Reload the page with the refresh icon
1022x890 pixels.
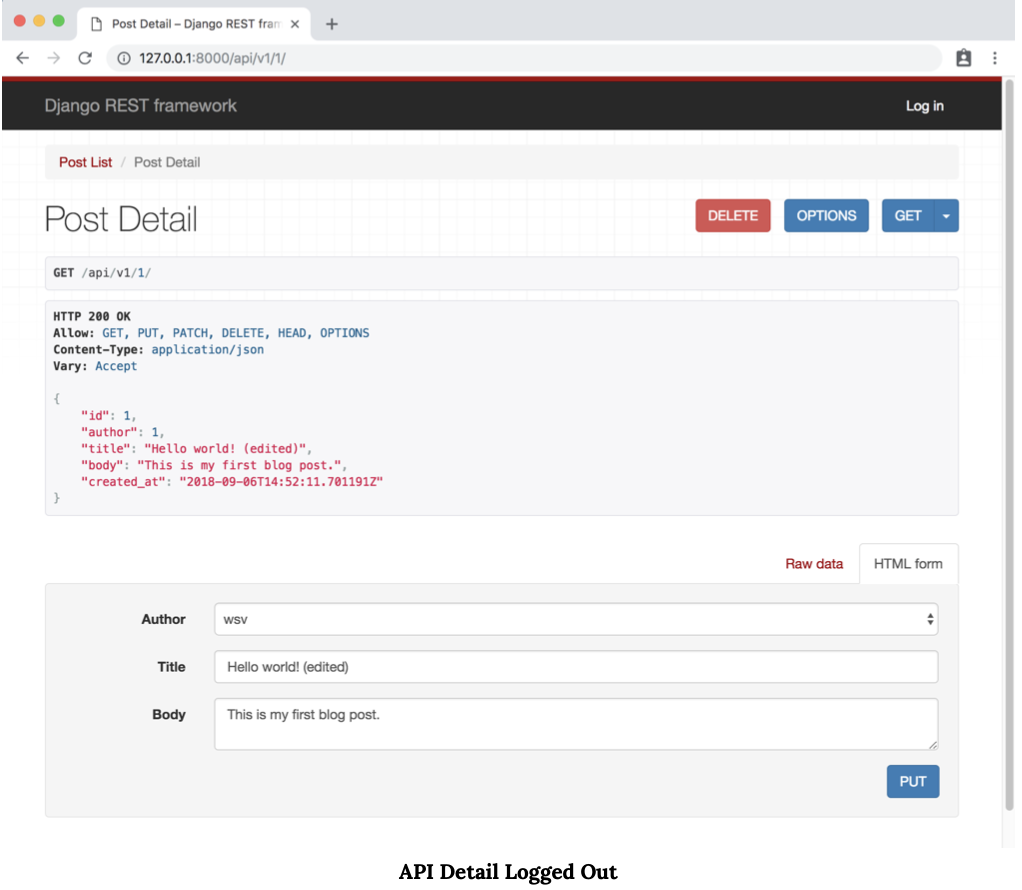[85, 58]
